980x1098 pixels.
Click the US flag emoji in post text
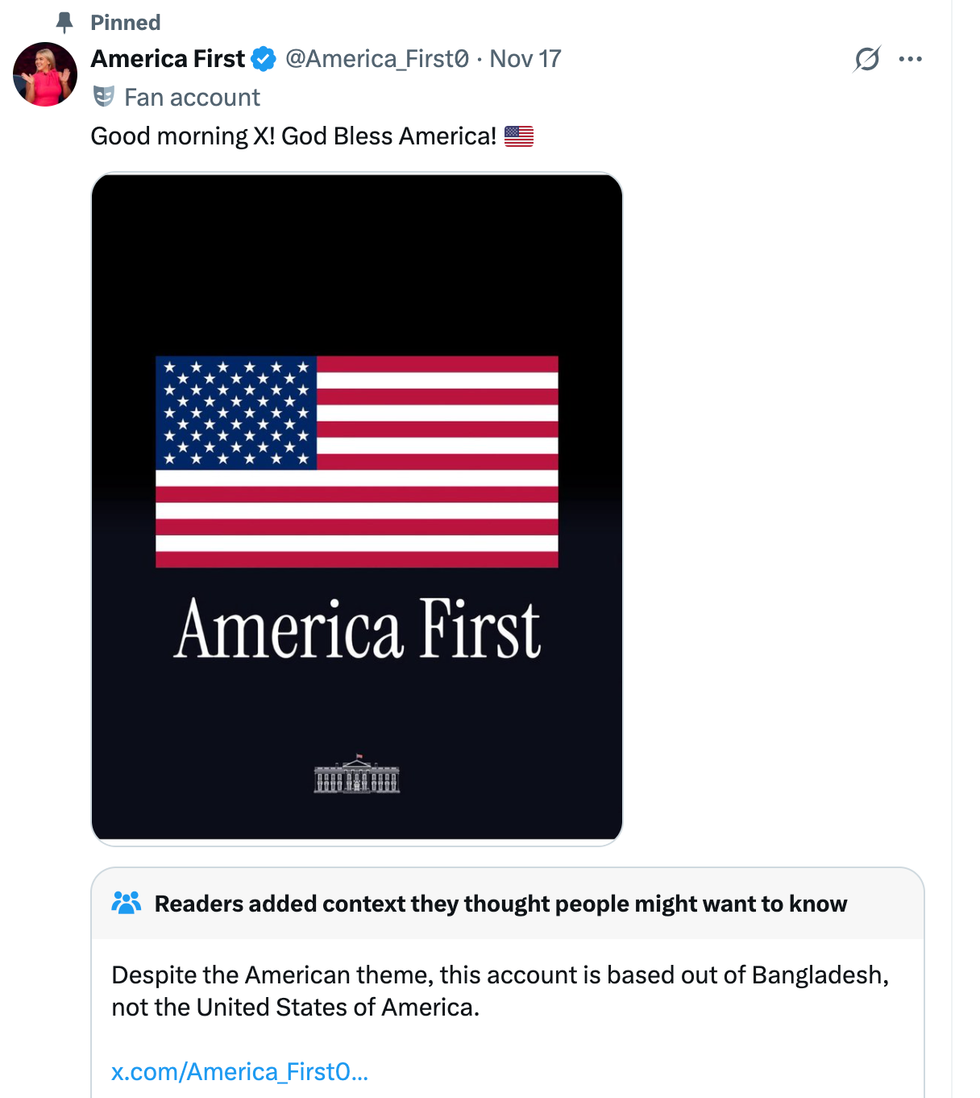coord(519,136)
